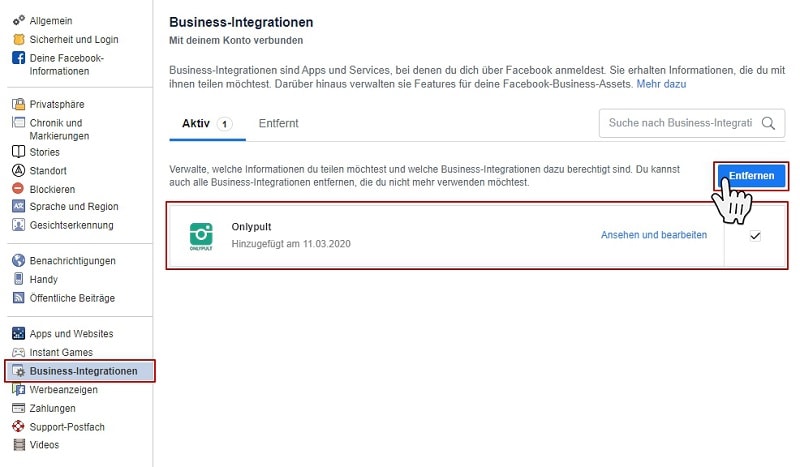Click the Onlypult app logo icon
Image resolution: width=800 pixels, height=467 pixels.
click(201, 236)
